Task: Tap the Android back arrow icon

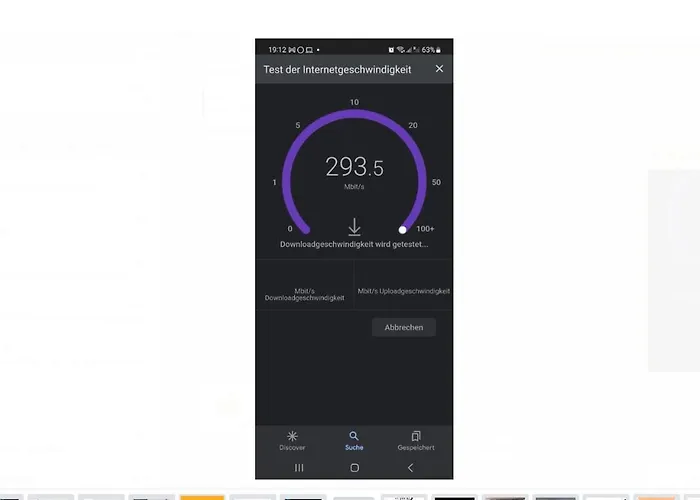Action: pyautogui.click(x=410, y=467)
